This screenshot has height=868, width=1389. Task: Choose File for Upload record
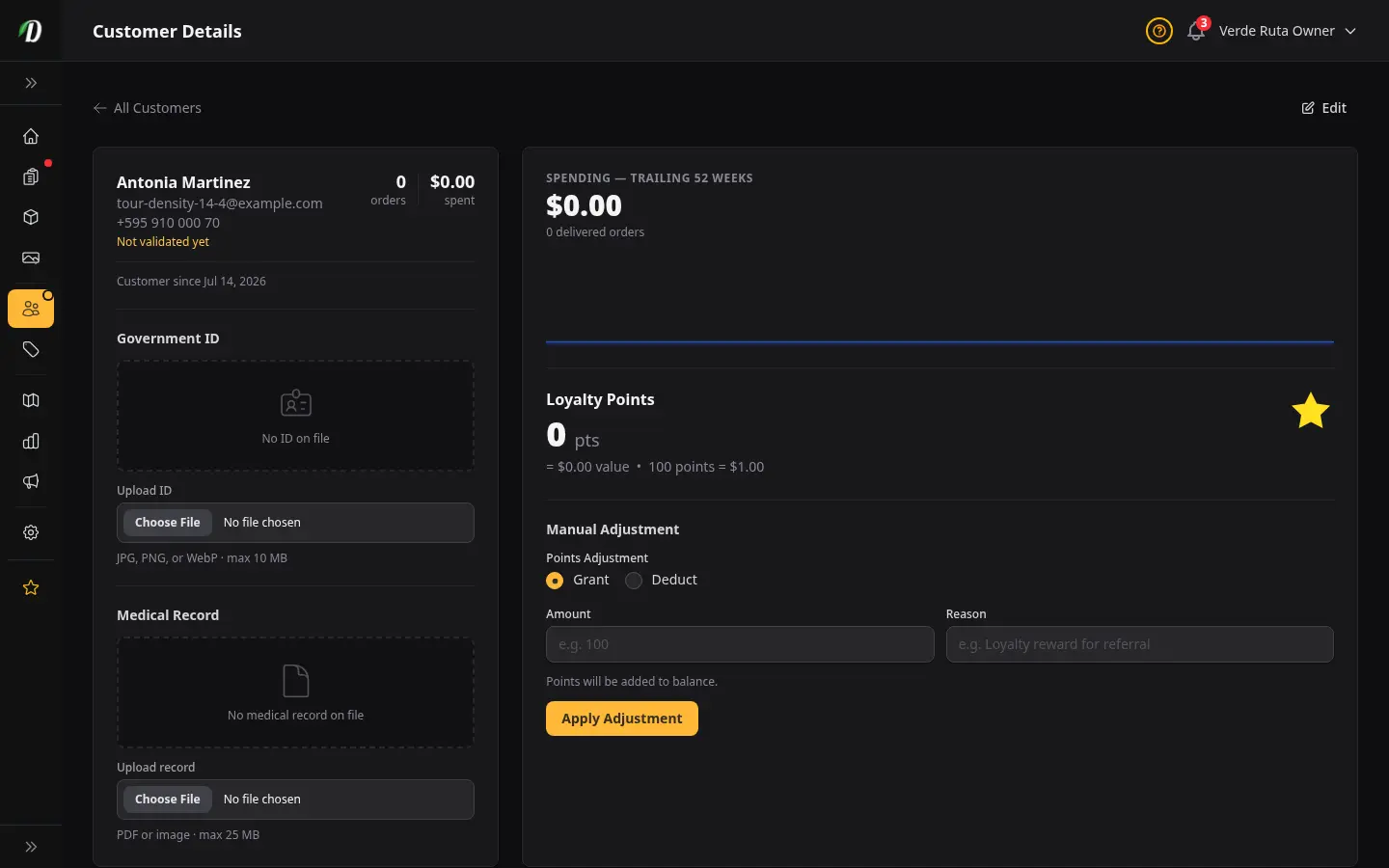(x=168, y=800)
